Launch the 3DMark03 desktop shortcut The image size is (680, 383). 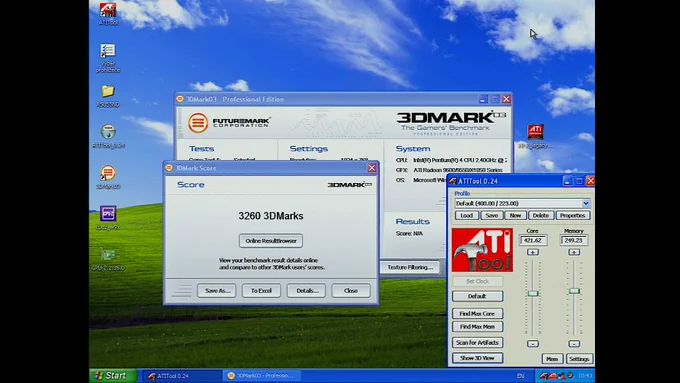pos(108,177)
